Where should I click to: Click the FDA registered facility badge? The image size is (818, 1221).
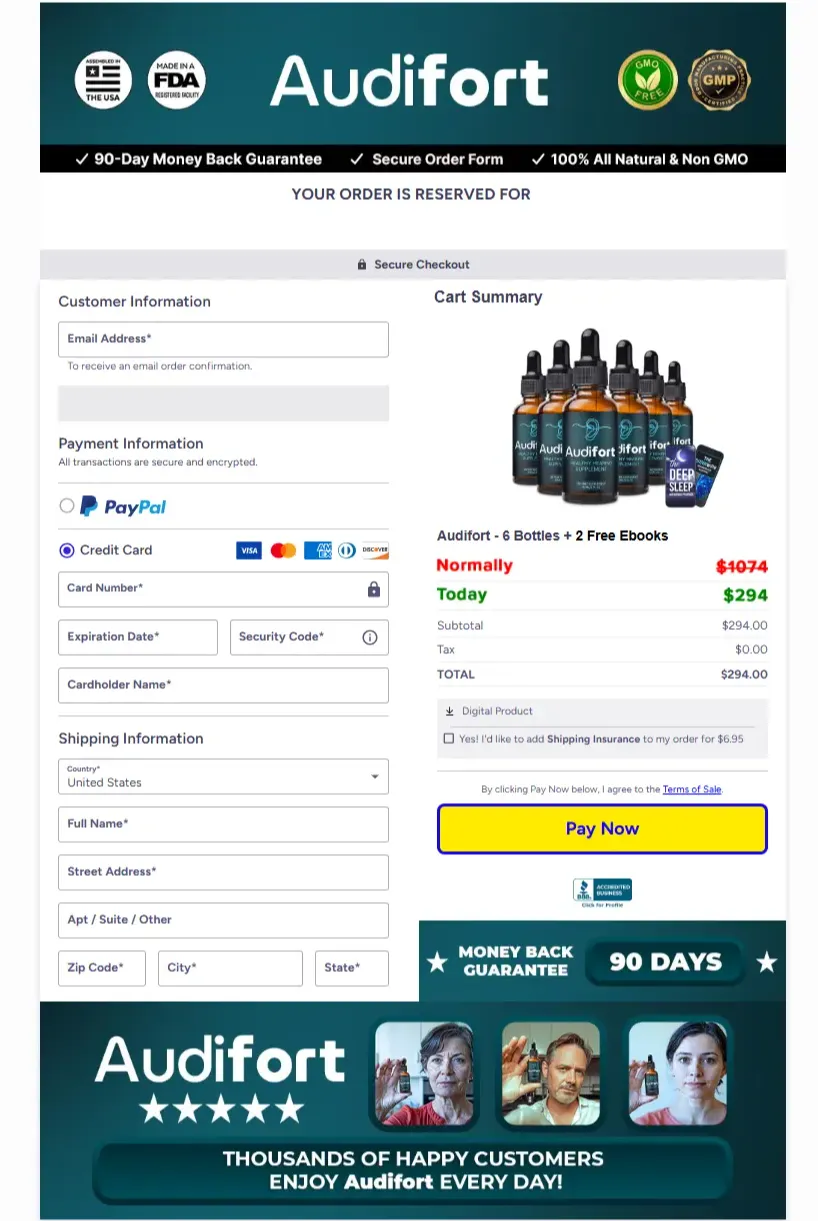tap(177, 80)
